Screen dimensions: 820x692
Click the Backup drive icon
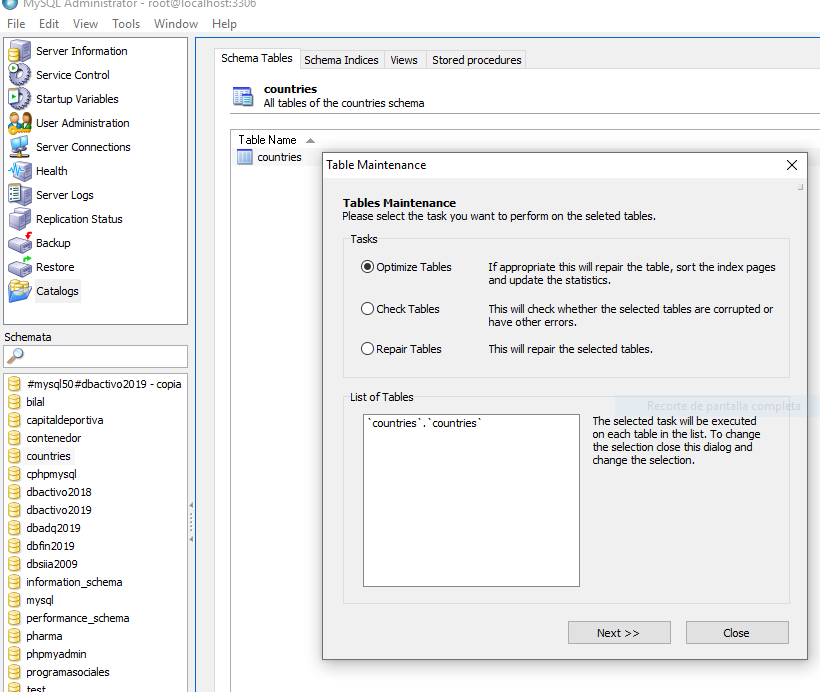pos(20,243)
